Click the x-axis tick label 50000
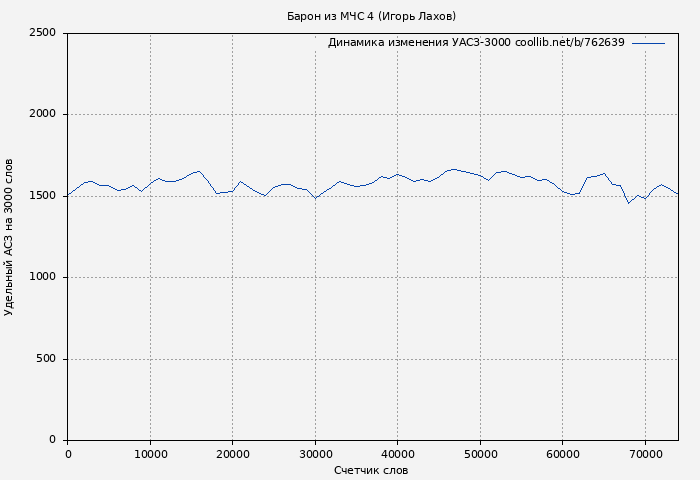Viewport: 700px width, 480px height. (x=480, y=455)
